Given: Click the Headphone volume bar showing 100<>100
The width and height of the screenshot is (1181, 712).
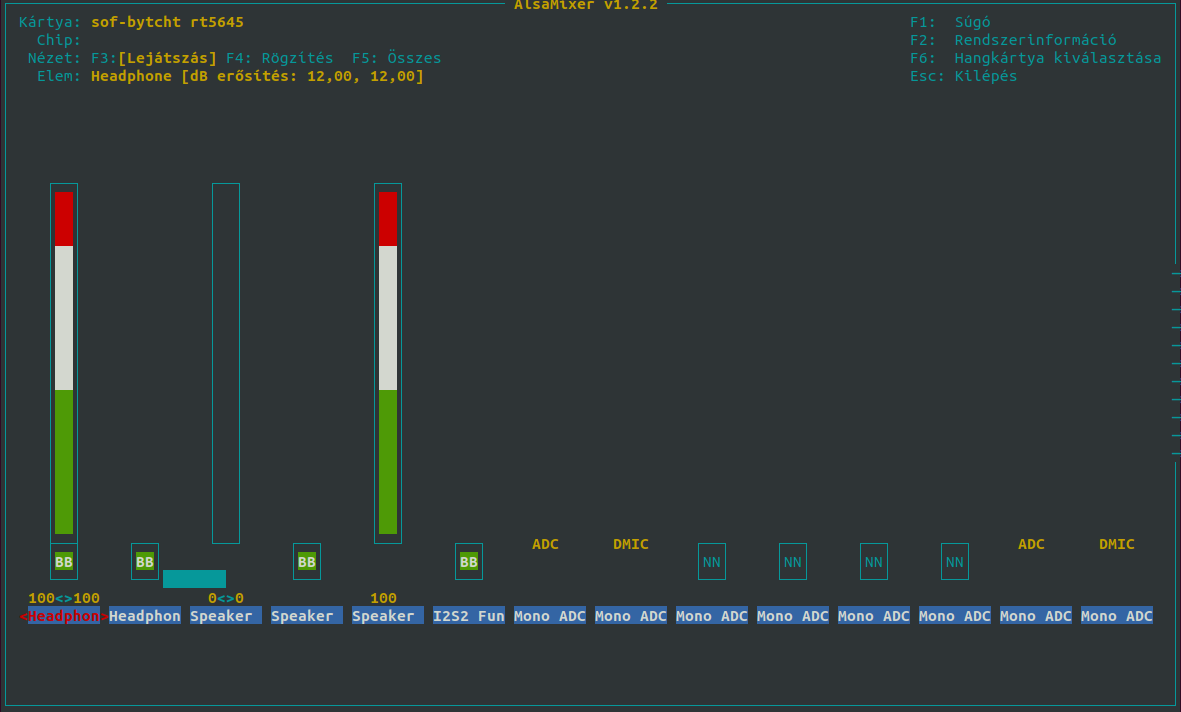Looking at the screenshot, I should click(64, 363).
